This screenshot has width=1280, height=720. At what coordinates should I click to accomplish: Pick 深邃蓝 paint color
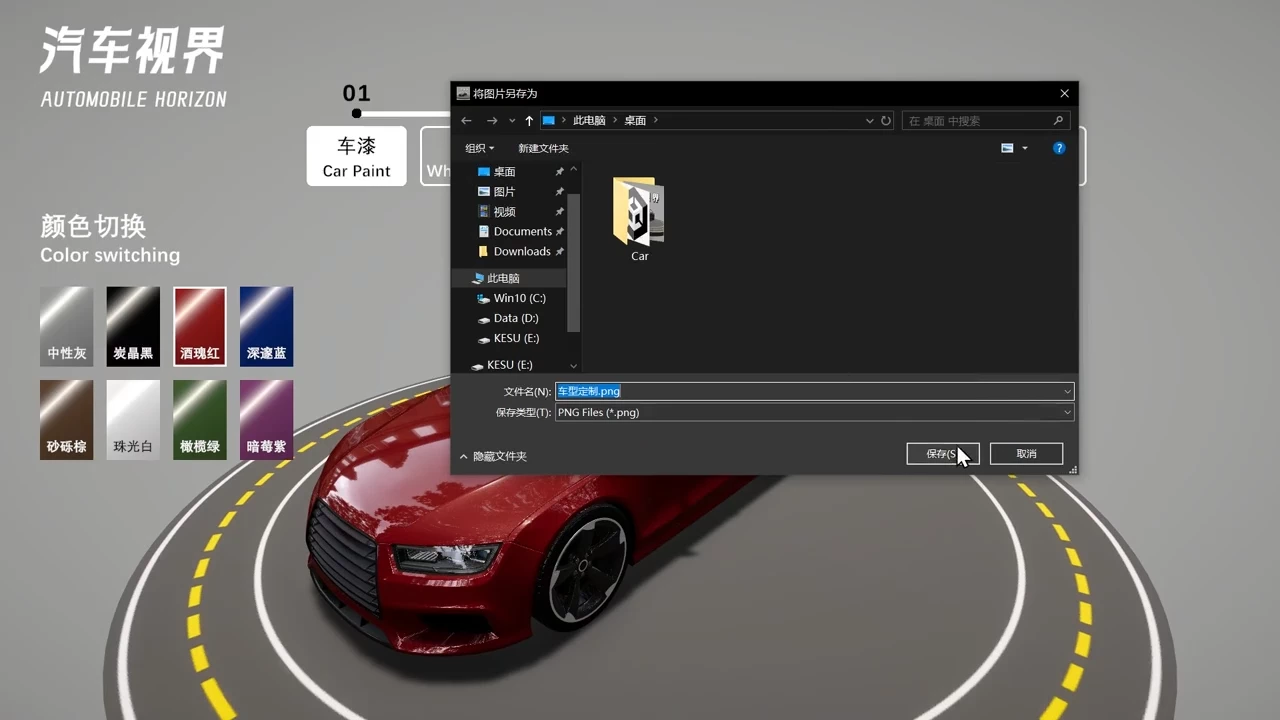point(266,326)
